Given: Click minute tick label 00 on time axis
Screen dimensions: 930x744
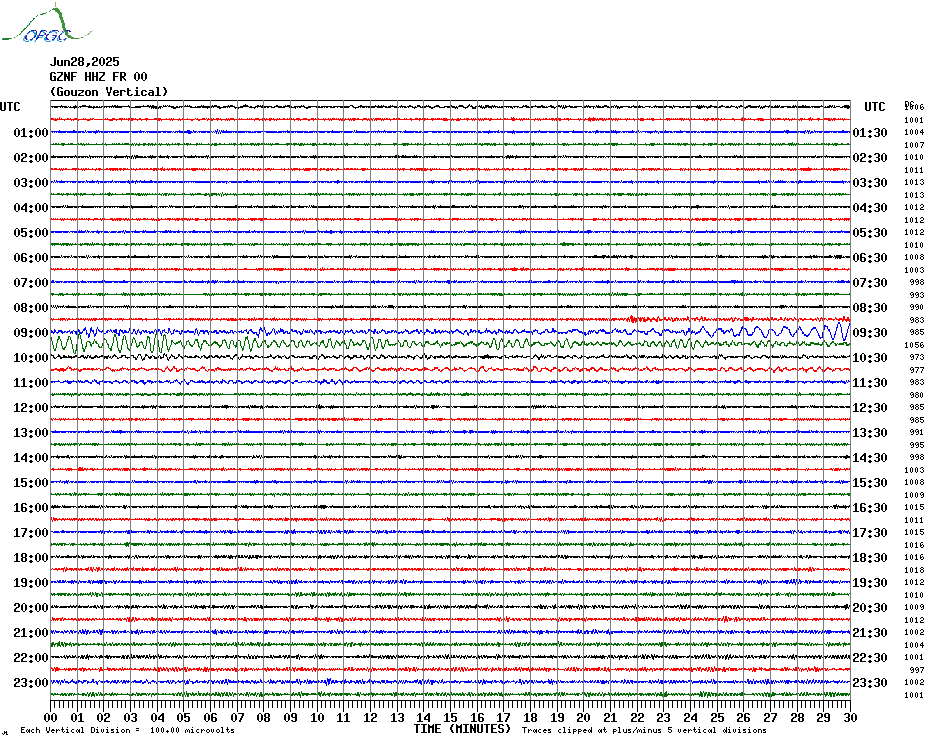Looking at the screenshot, I should click(51, 718).
